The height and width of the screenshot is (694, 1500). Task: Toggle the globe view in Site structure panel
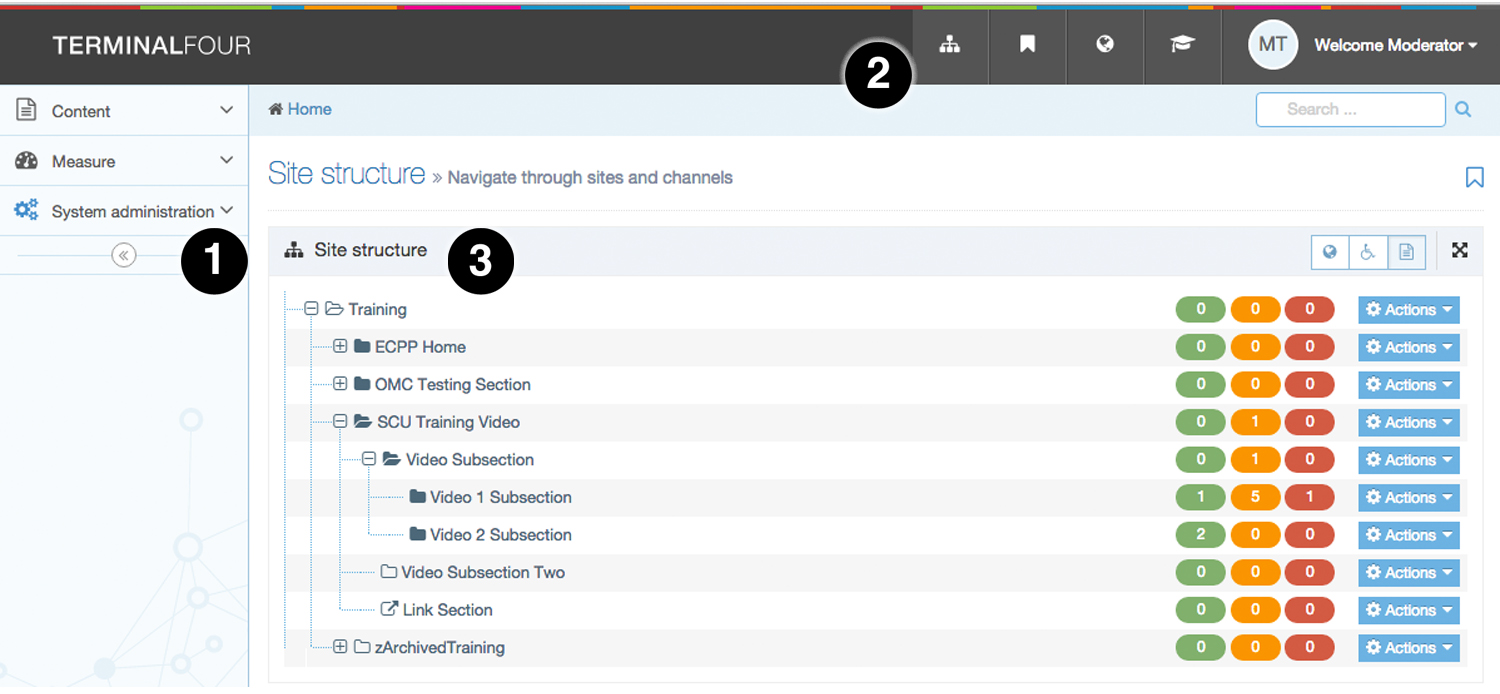1330,252
